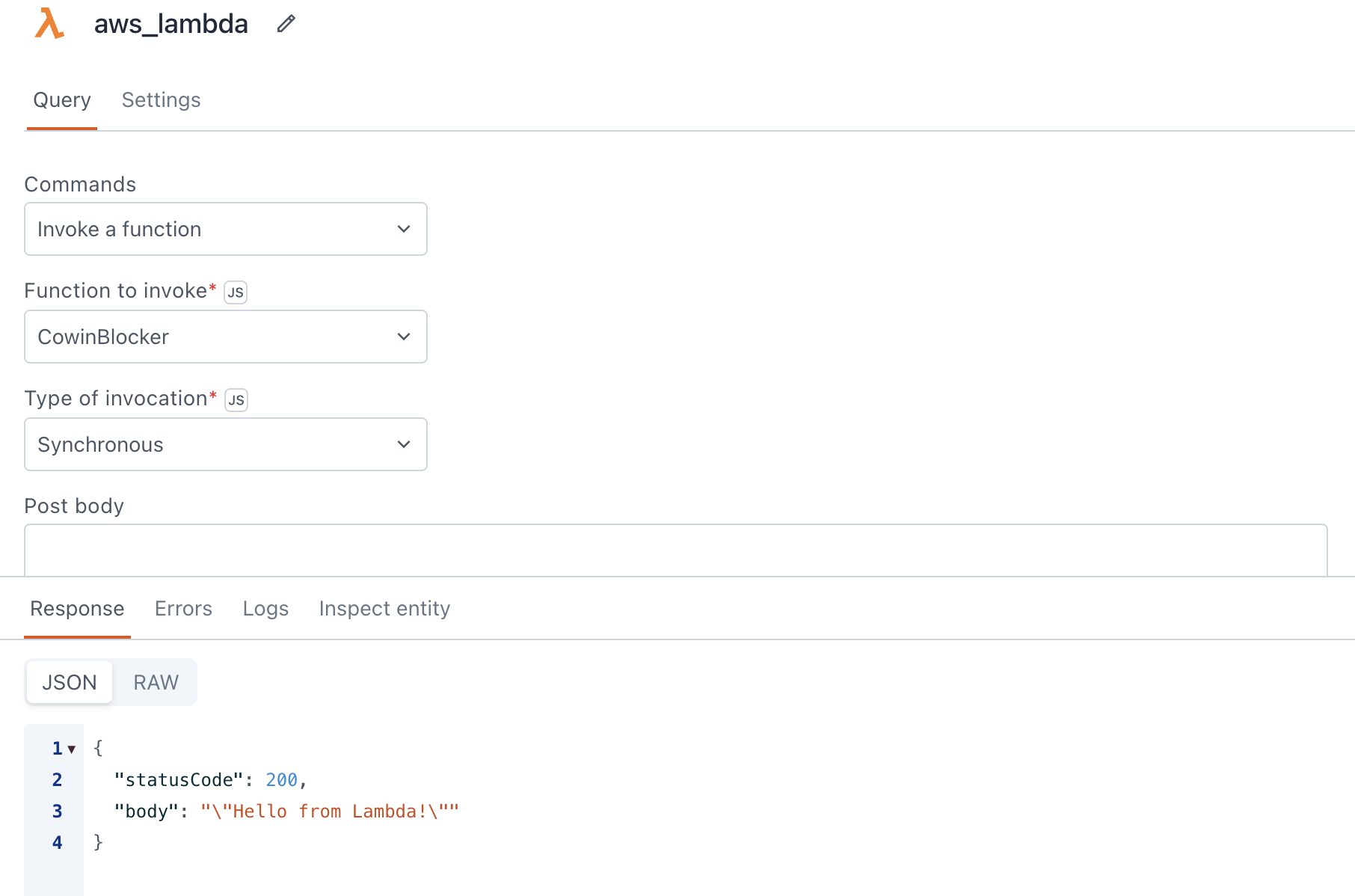This screenshot has height=896, width=1355.
Task: Switch to the Settings tab
Action: (161, 99)
